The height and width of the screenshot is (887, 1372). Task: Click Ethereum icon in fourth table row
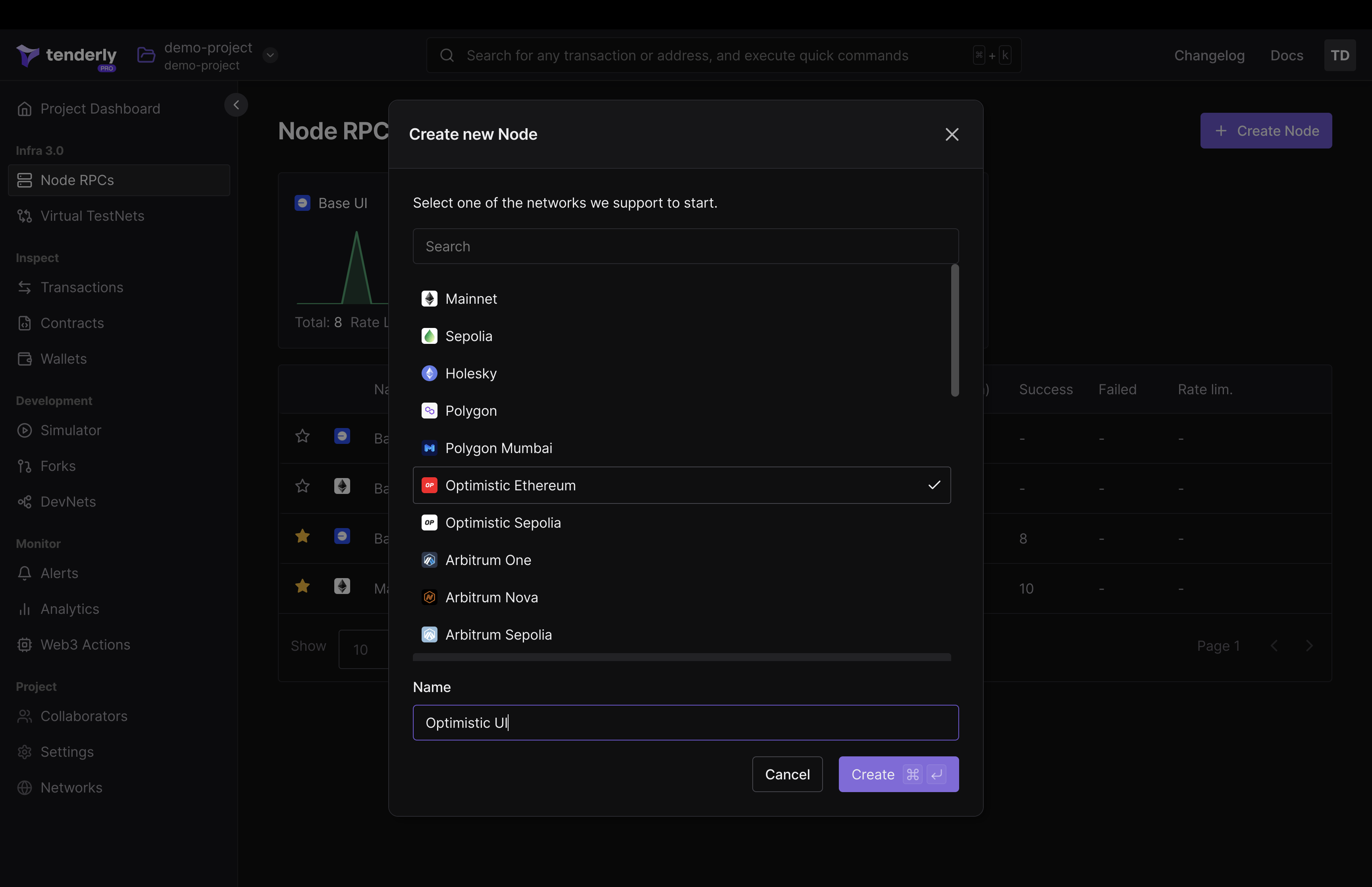coord(342,586)
